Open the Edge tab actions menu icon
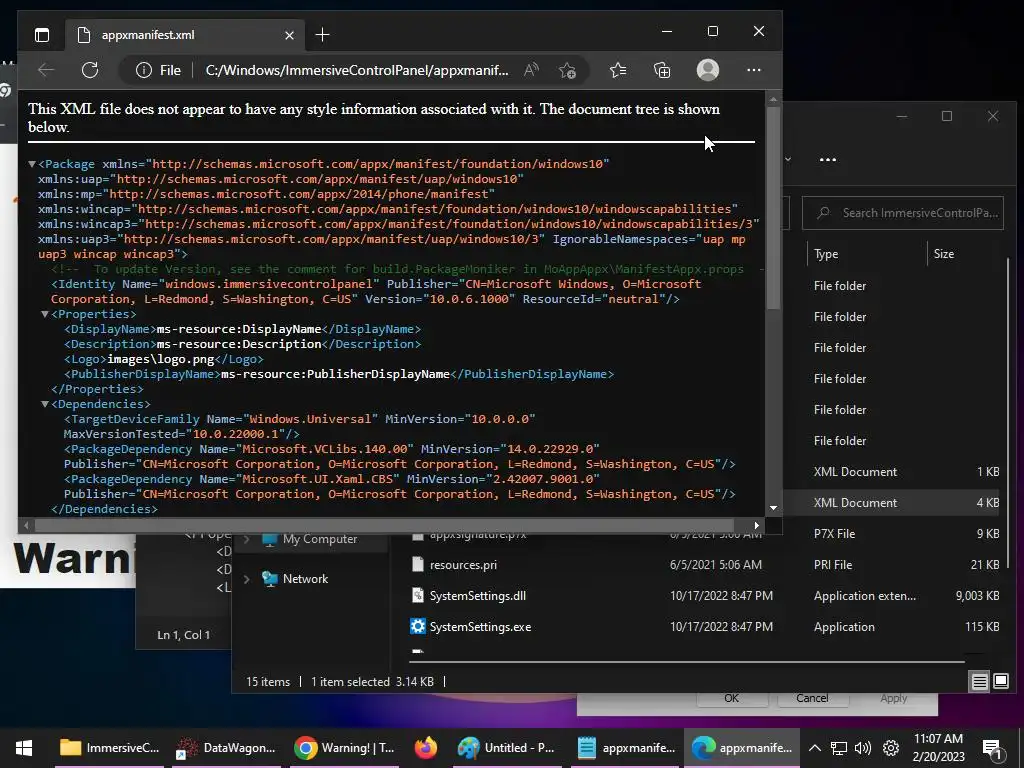This screenshot has width=1024, height=768. tap(42, 35)
